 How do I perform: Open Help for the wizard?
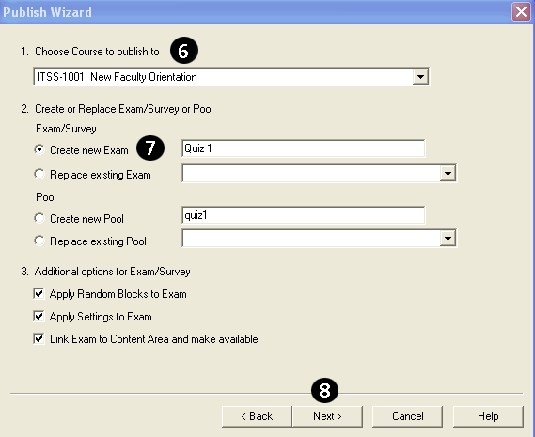point(488,417)
